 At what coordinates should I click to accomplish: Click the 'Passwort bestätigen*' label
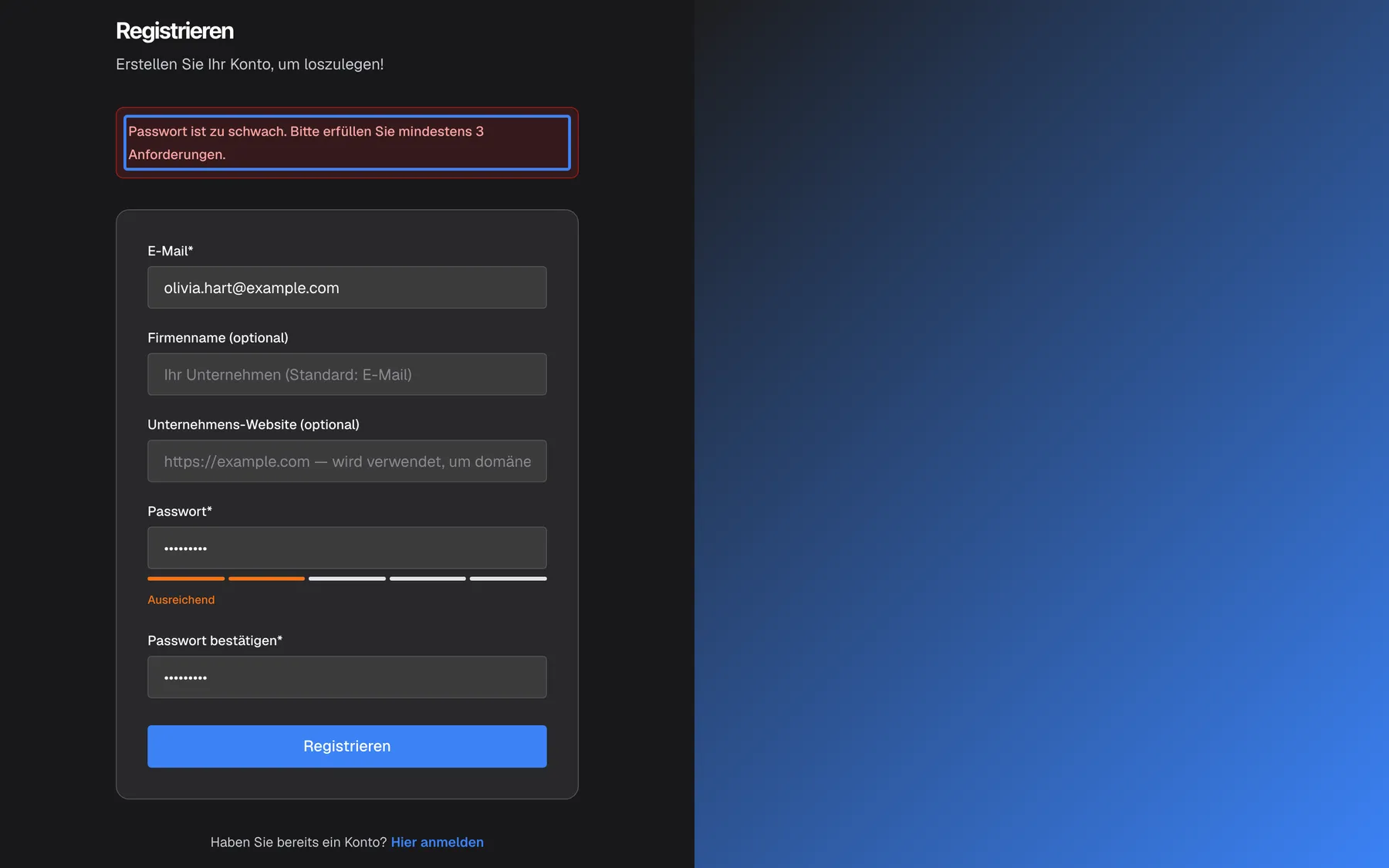215,640
